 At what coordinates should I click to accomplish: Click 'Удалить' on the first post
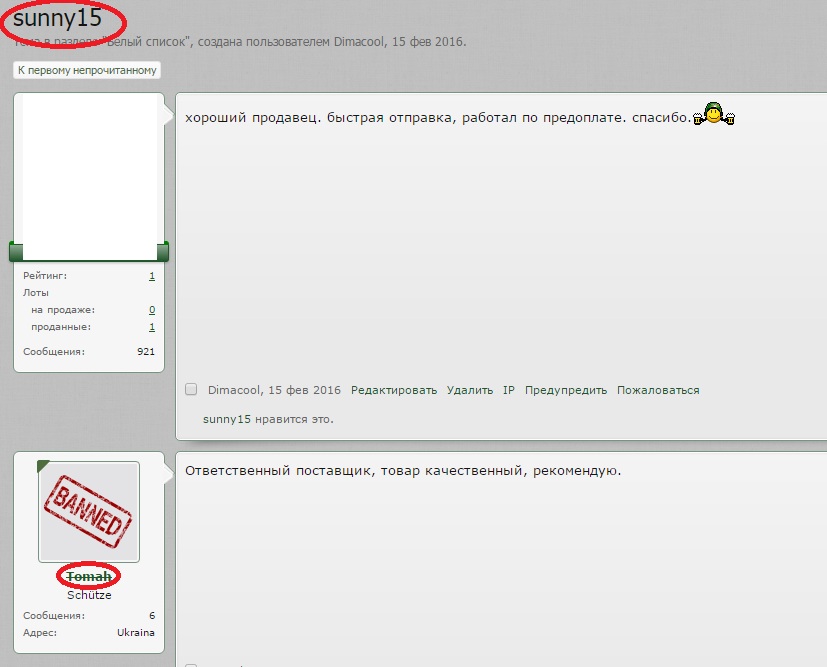(x=470, y=390)
